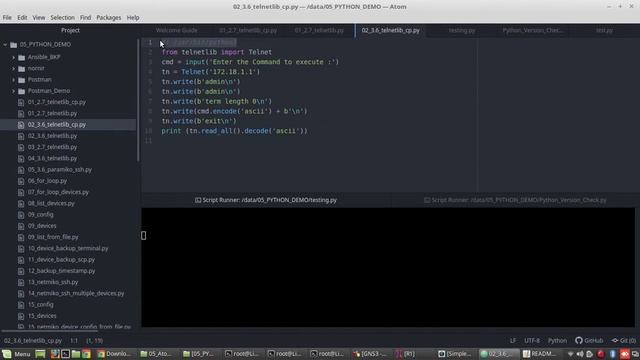640x360 pixels.
Task: Select Script Runner testing.py output tab
Action: pyautogui.click(x=266, y=200)
